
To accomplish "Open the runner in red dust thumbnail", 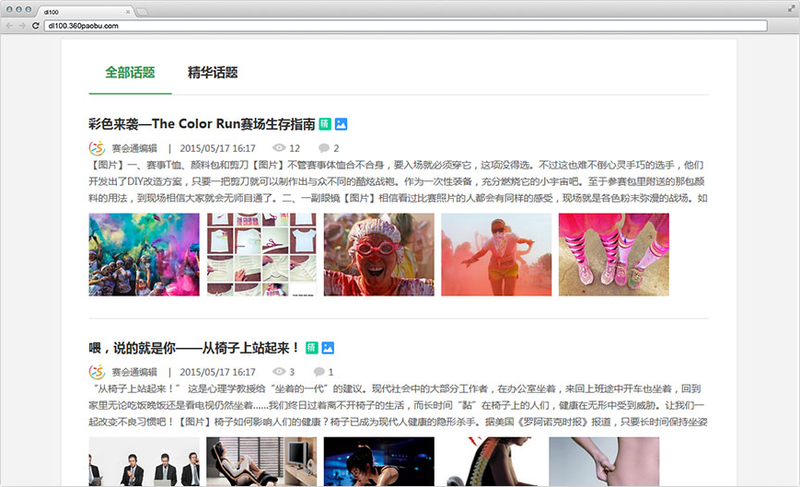I will pos(496,254).
